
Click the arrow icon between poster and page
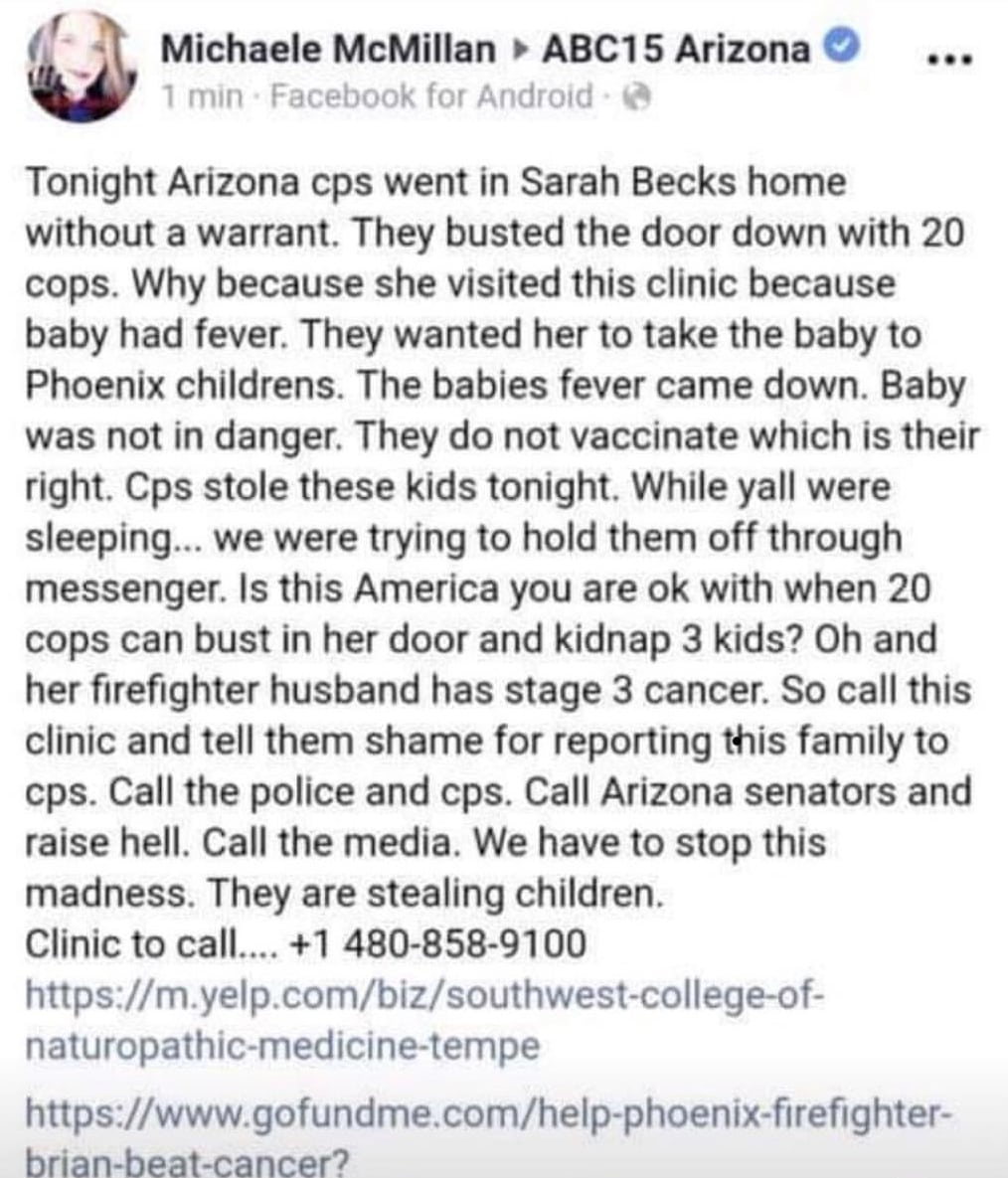tap(519, 50)
